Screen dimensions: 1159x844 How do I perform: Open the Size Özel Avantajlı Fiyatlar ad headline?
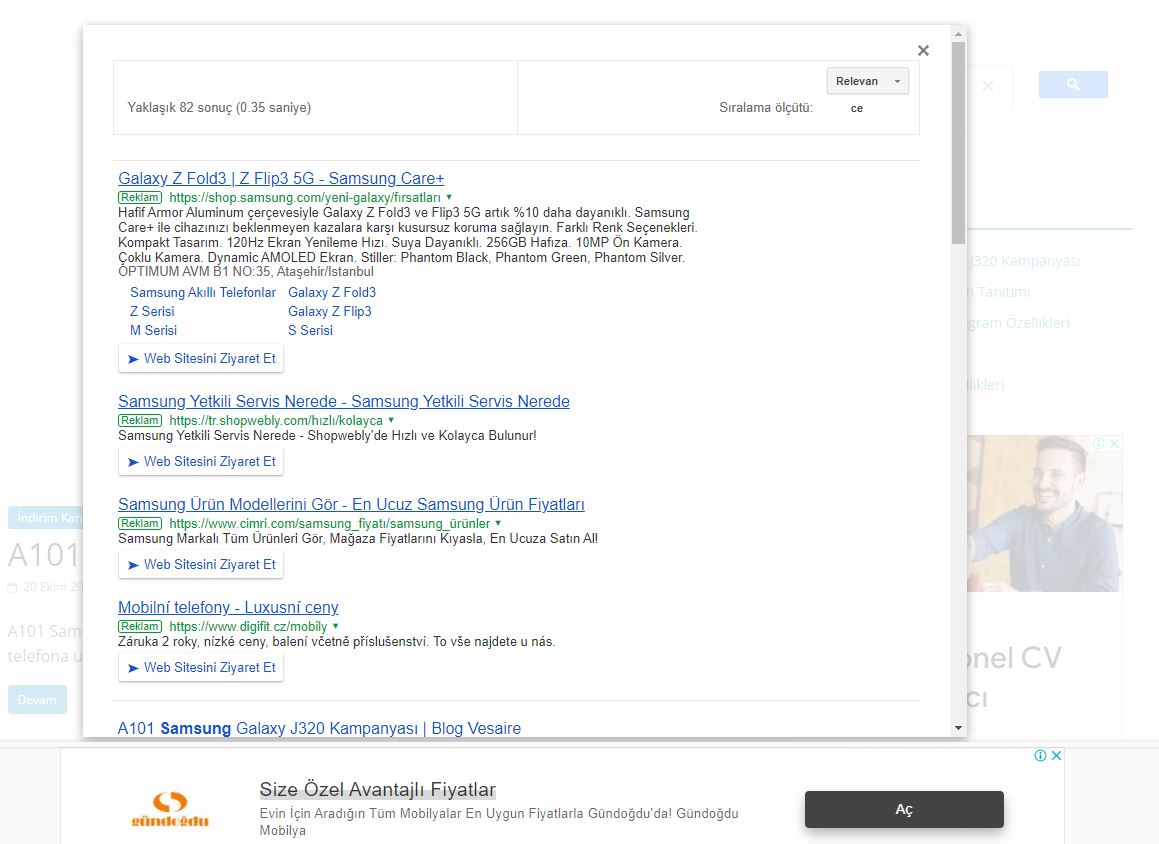[378, 789]
